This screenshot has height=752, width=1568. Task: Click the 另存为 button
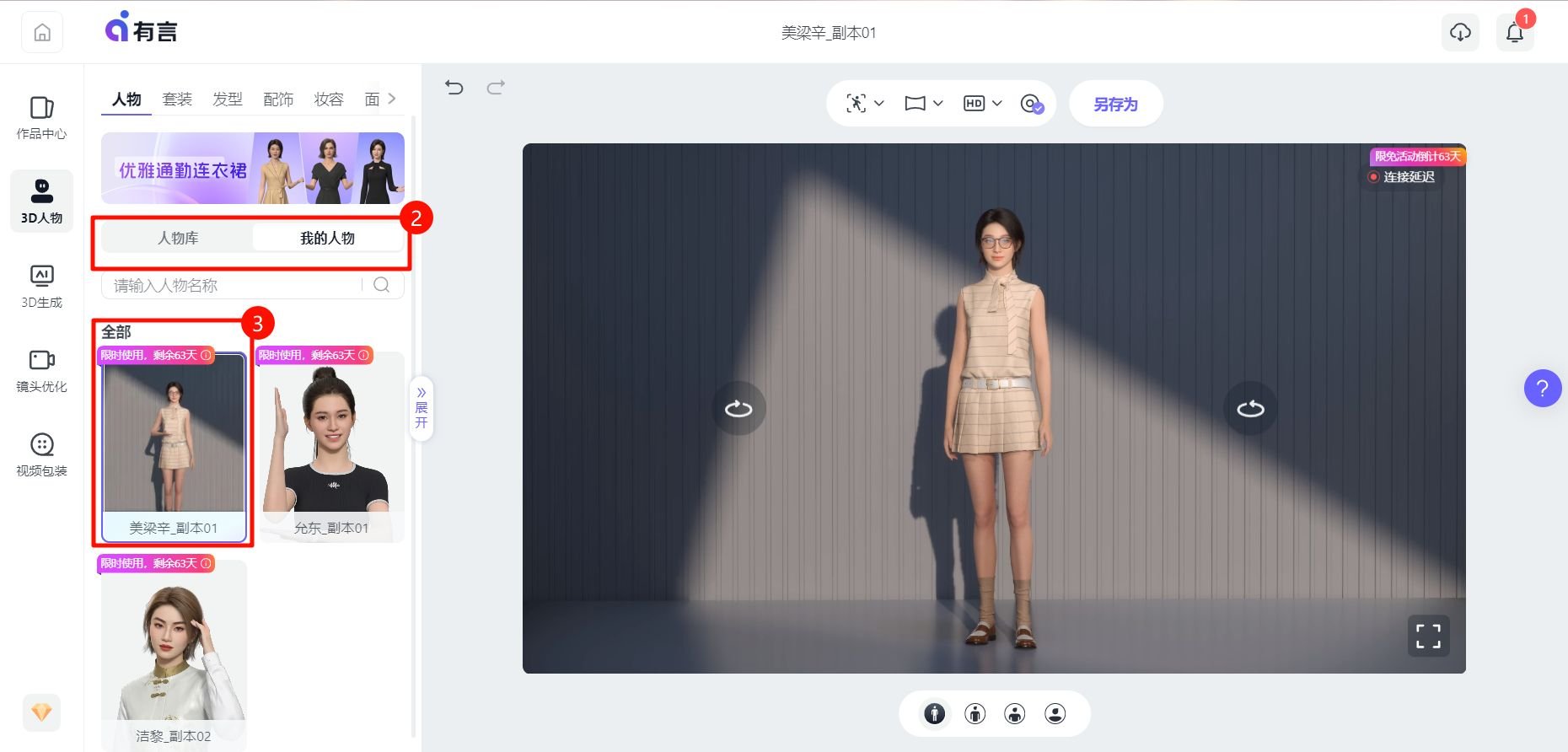tap(1115, 104)
